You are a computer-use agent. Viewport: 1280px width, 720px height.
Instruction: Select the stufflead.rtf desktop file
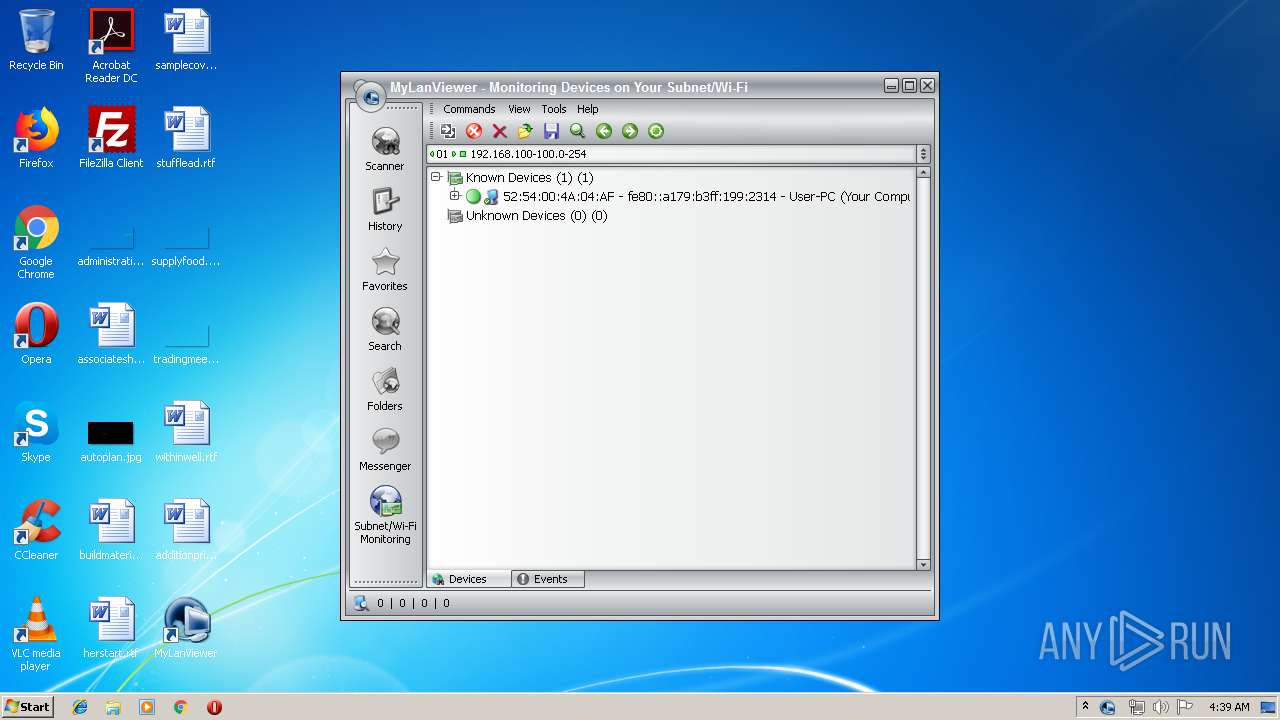pyautogui.click(x=186, y=138)
